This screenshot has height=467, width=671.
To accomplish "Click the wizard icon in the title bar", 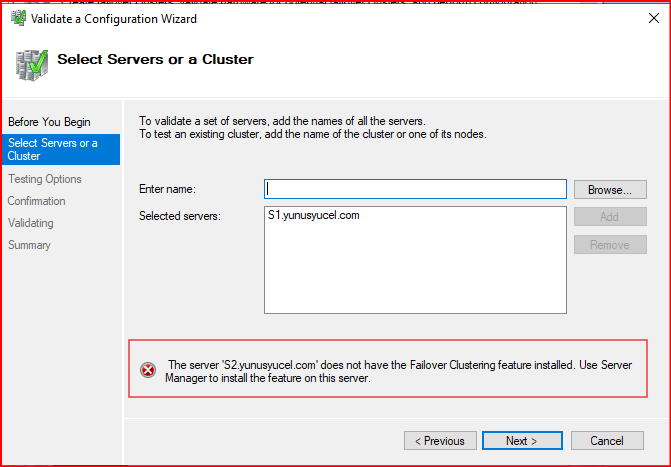I will click(17, 18).
